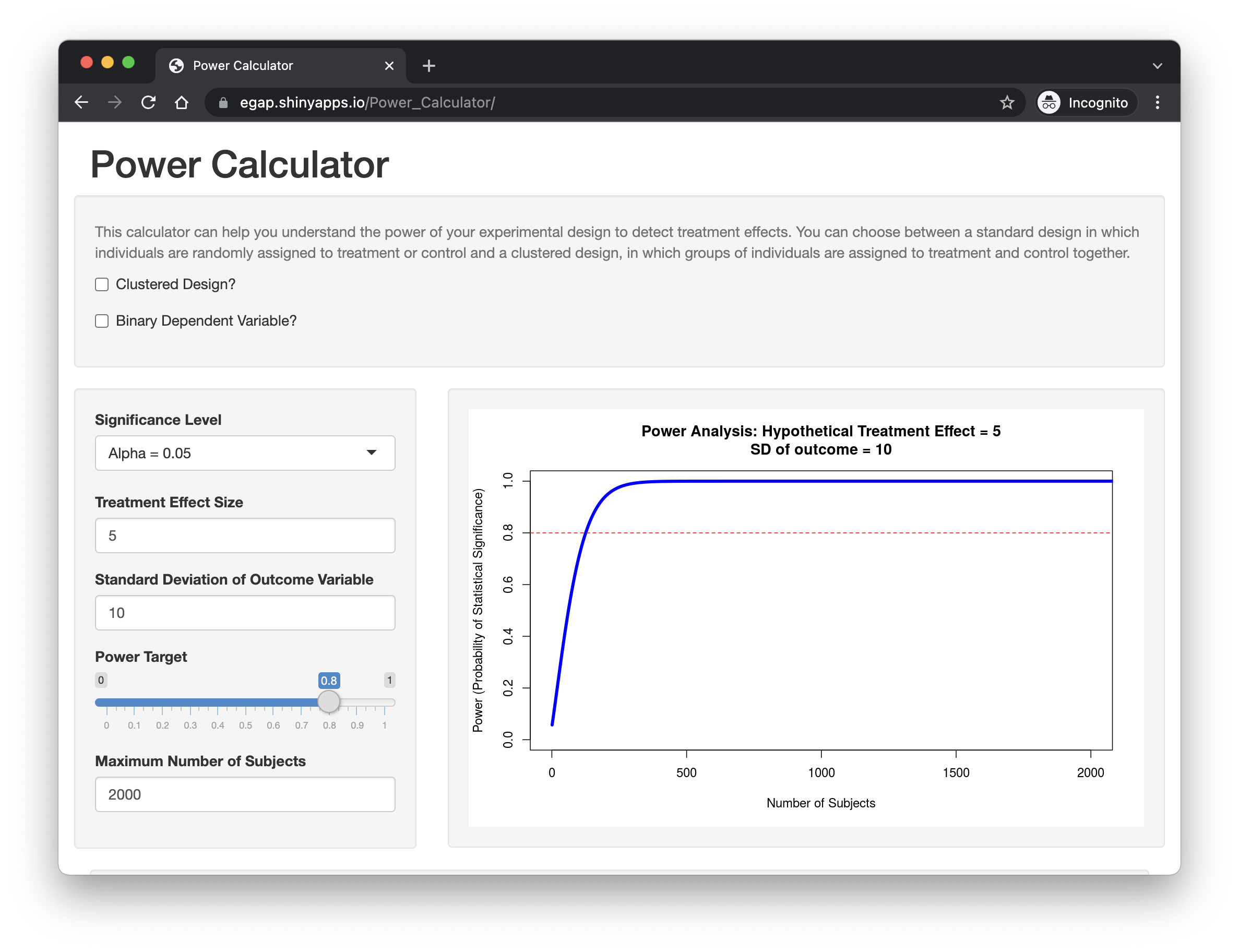Reload the Power Calculator page
The image size is (1239, 952).
[148, 103]
